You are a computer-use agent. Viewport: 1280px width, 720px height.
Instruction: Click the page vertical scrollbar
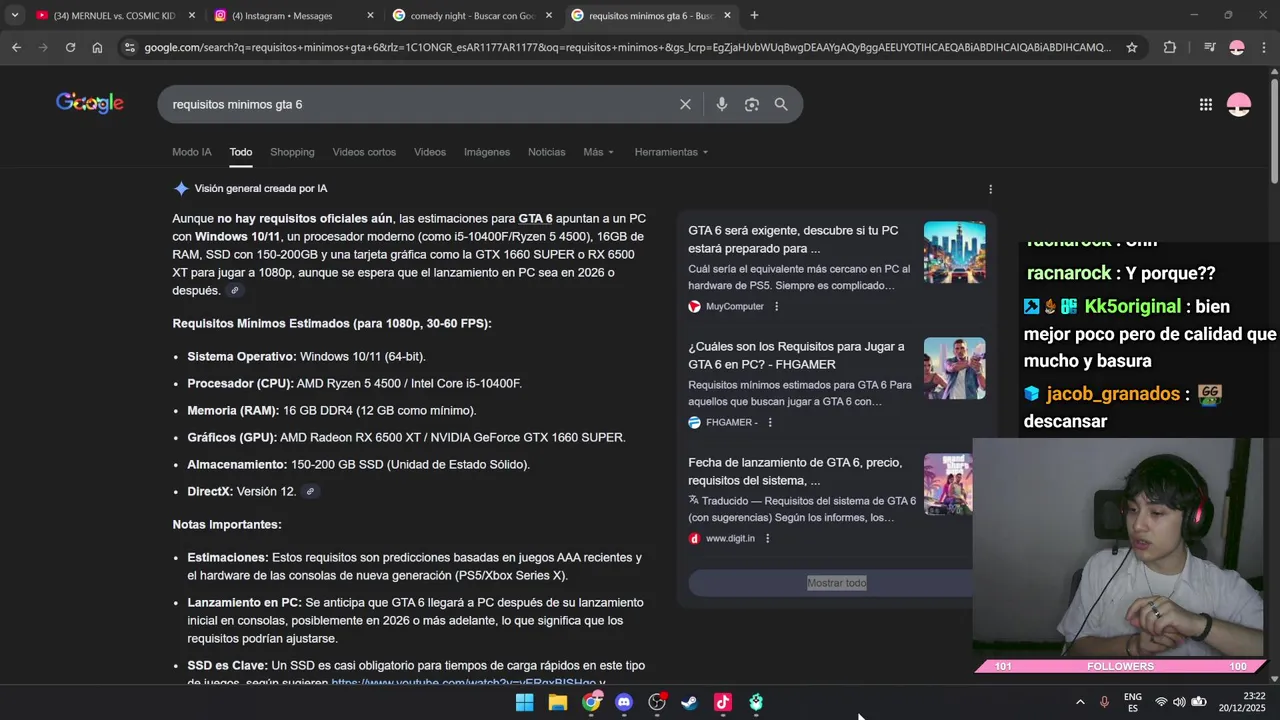(x=1274, y=130)
